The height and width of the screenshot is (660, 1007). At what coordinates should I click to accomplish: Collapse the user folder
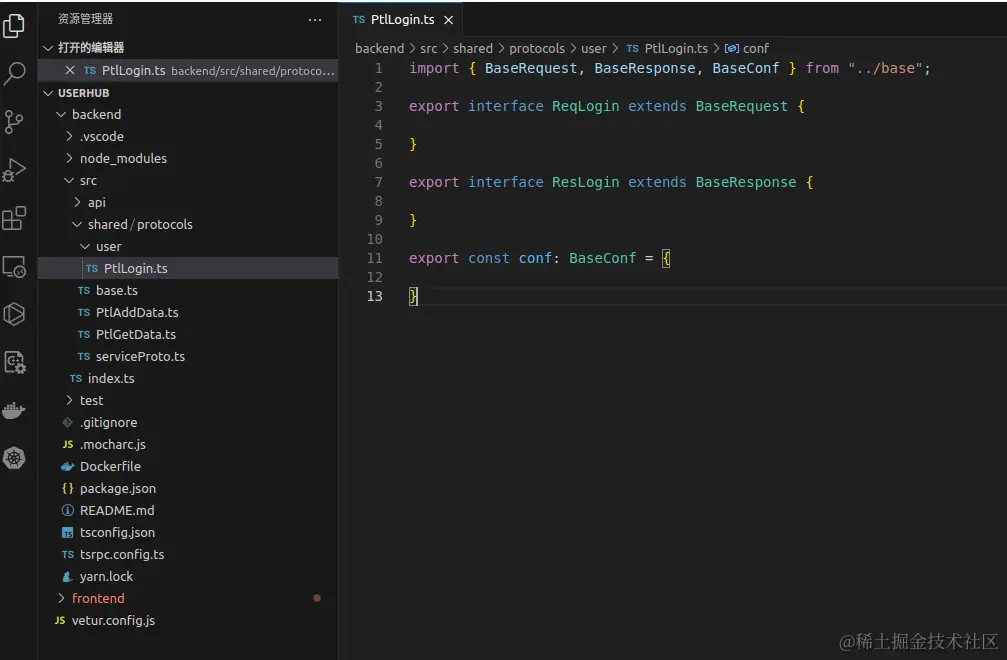point(85,247)
